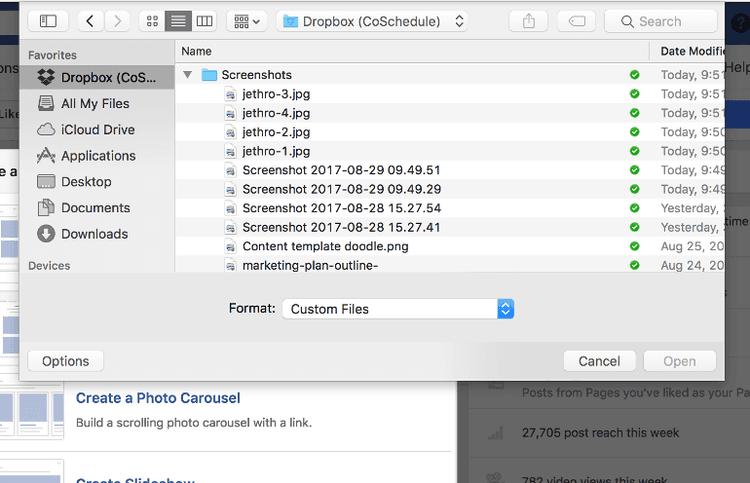Click the Edit Tags toolbar button
This screenshot has width=750, height=483.
click(x=576, y=21)
